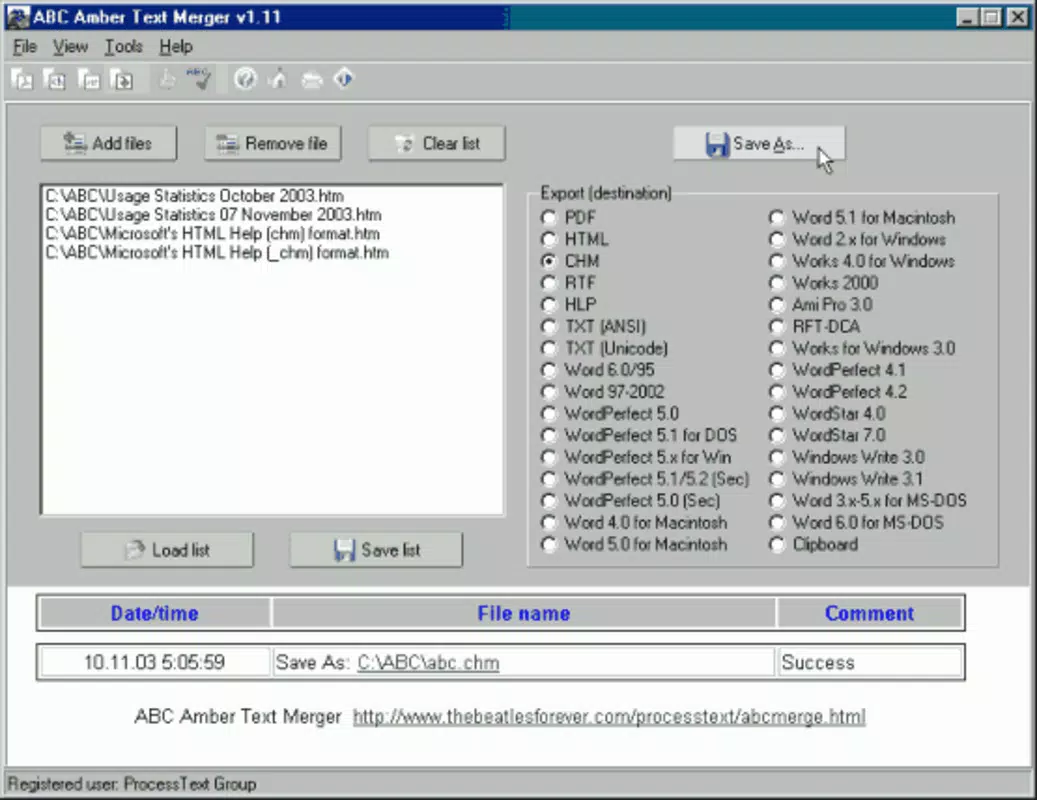Choose the WordPerfect 4.2 export format
This screenshot has height=800, width=1037.
[838, 392]
